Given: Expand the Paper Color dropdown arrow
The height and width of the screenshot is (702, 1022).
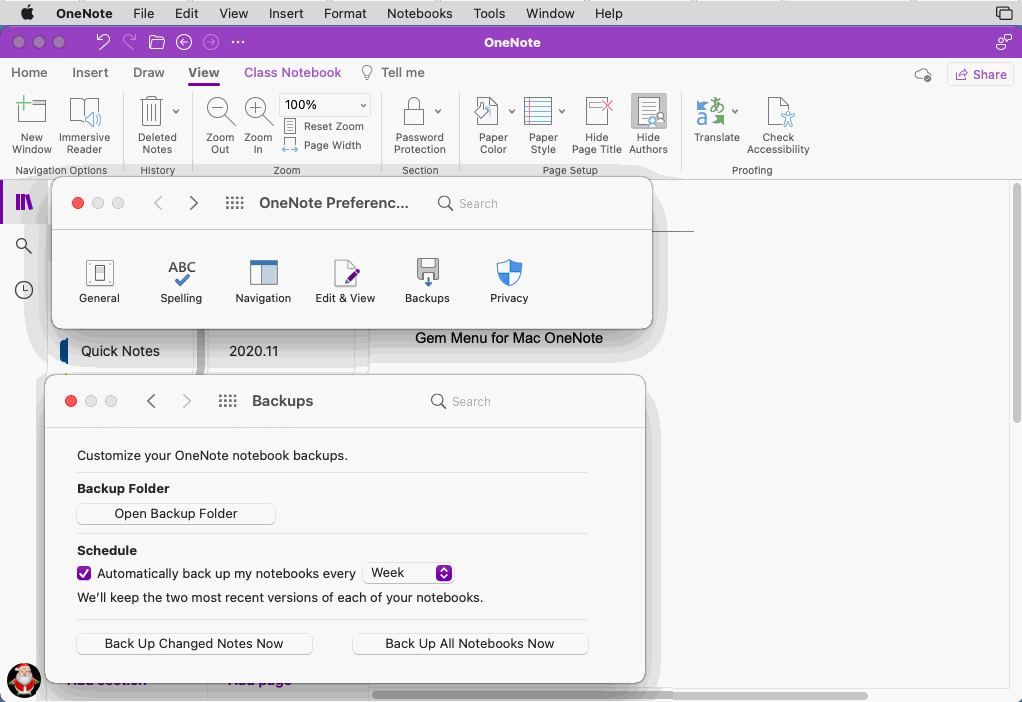Looking at the screenshot, I should coord(512,111).
